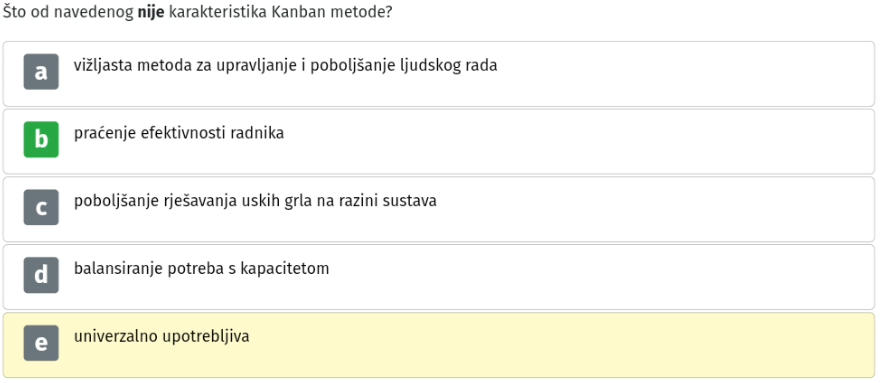
Task: Click the bold word 'nije' in question
Action: 151,13
